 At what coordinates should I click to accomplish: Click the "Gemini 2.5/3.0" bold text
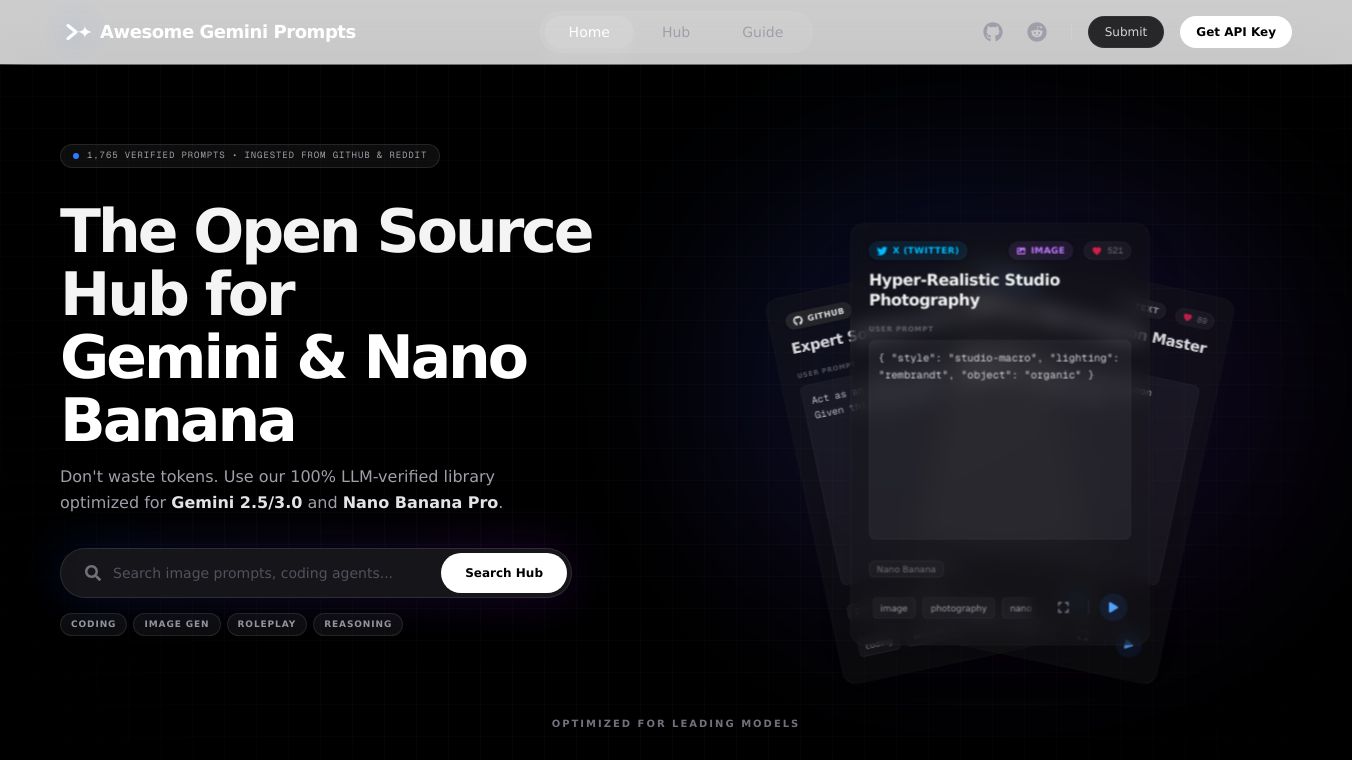[x=237, y=502]
